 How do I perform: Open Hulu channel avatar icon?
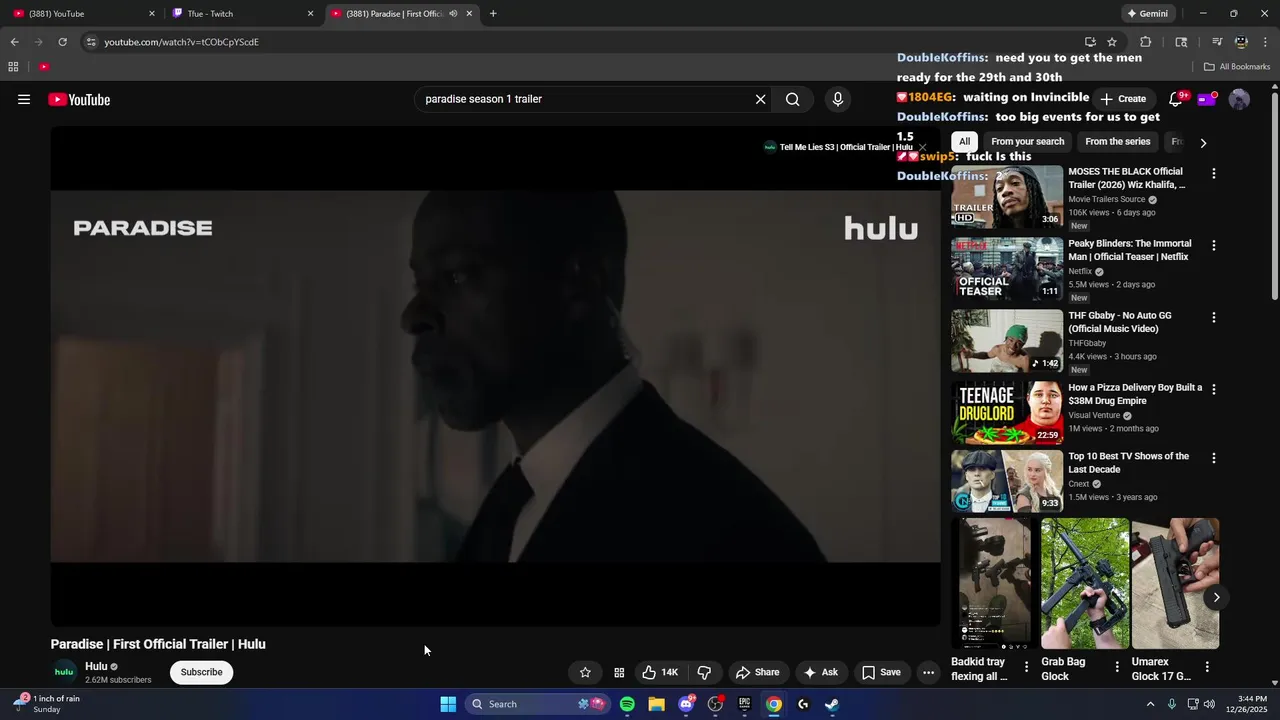click(x=64, y=672)
